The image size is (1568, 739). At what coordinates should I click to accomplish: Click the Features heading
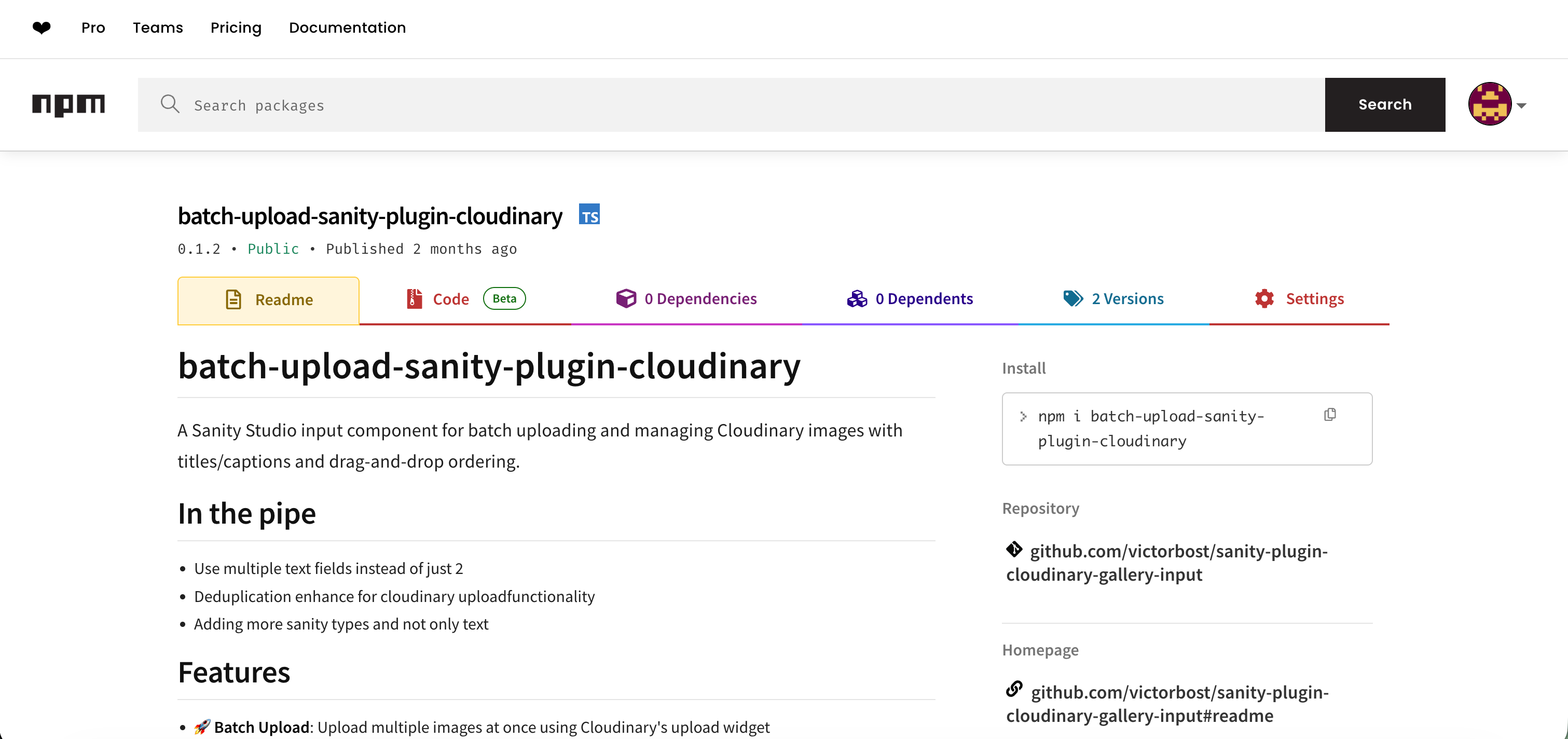click(233, 672)
